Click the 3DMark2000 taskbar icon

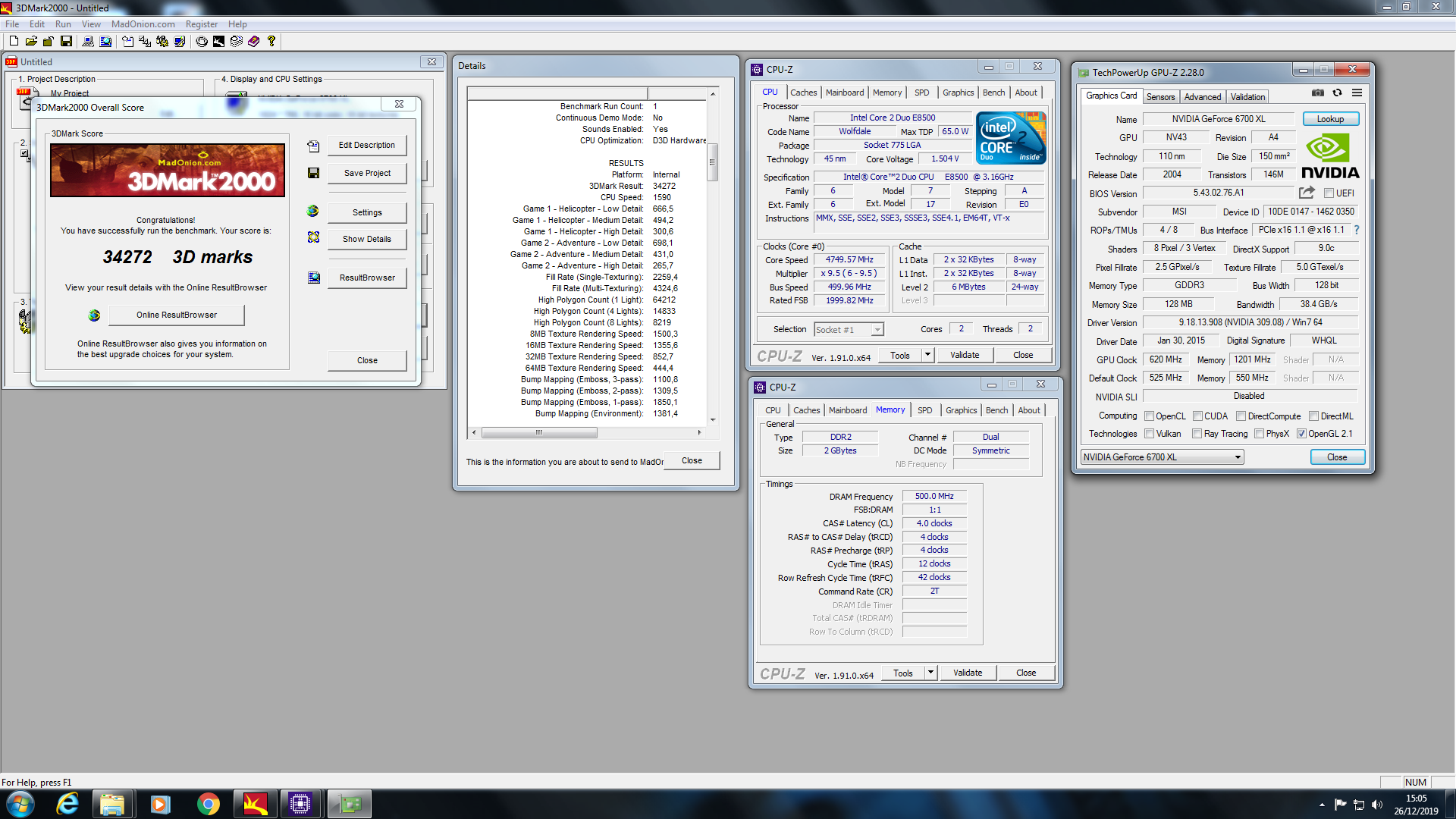255,804
